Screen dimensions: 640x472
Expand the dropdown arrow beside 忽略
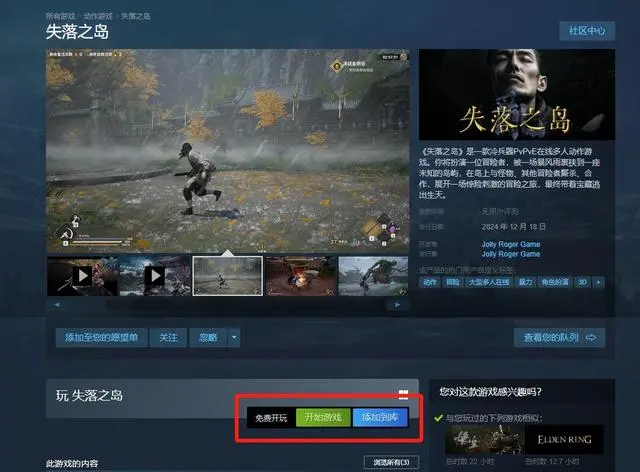[234, 338]
